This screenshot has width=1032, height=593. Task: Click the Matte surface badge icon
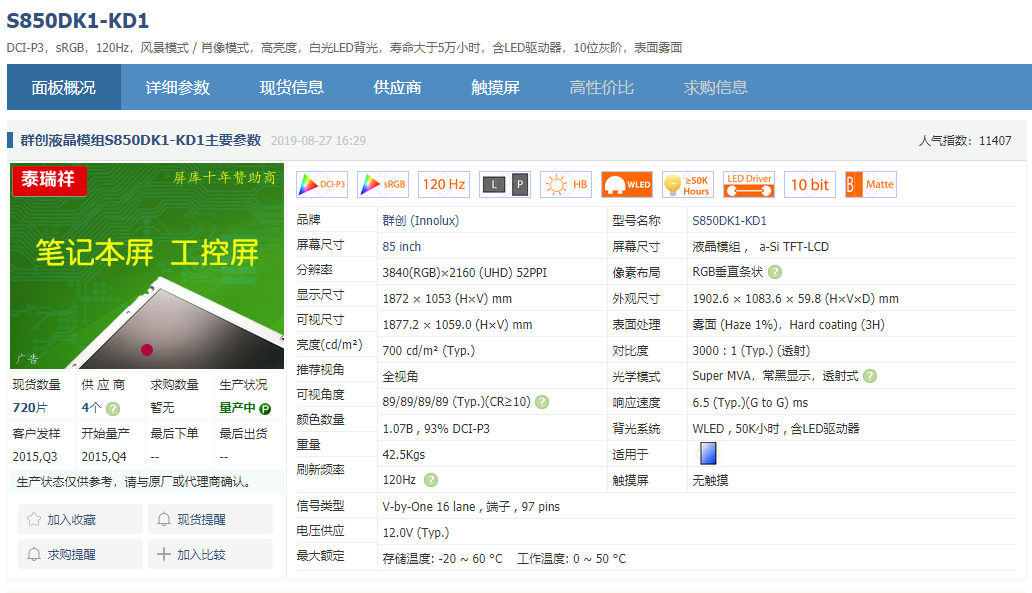(x=869, y=184)
